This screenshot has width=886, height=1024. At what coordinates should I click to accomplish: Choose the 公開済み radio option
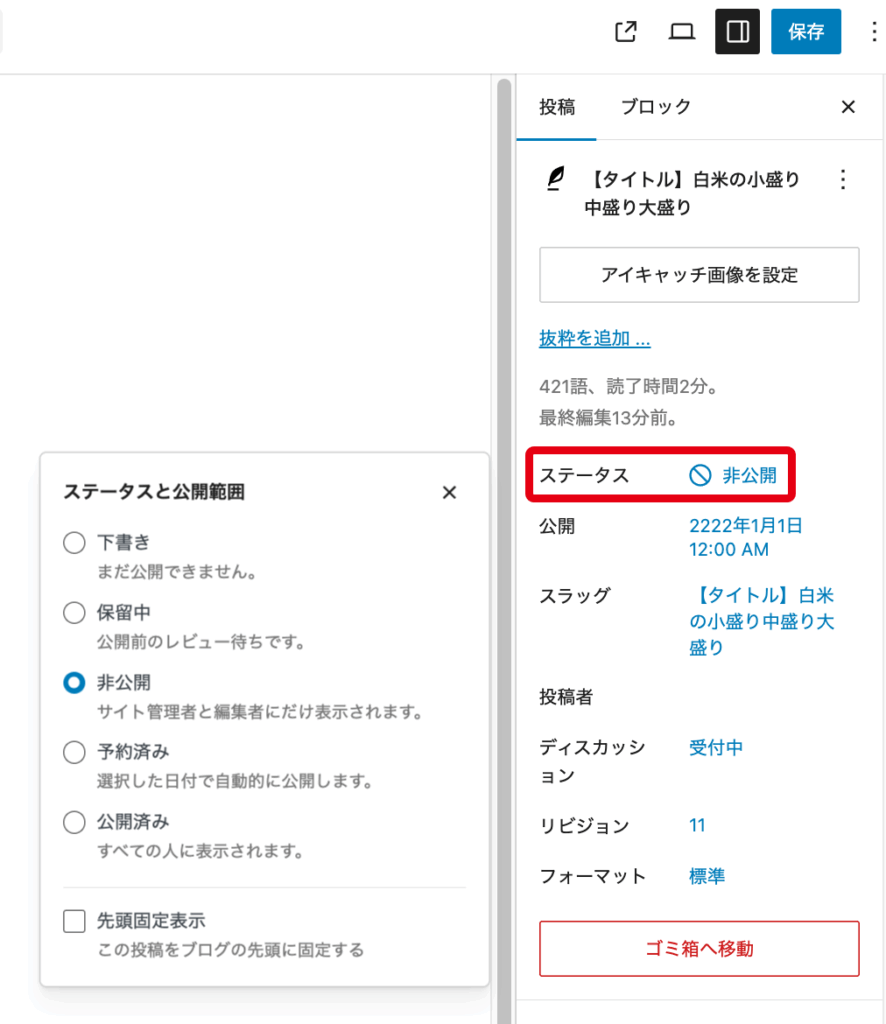(x=74, y=823)
